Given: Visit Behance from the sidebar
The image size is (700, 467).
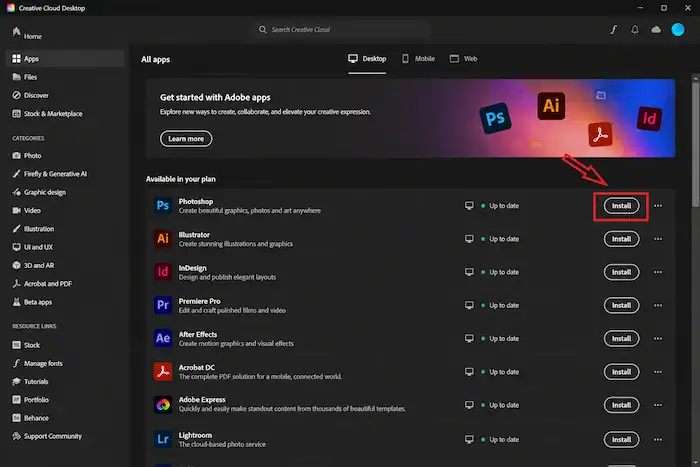Looking at the screenshot, I should point(30,418).
